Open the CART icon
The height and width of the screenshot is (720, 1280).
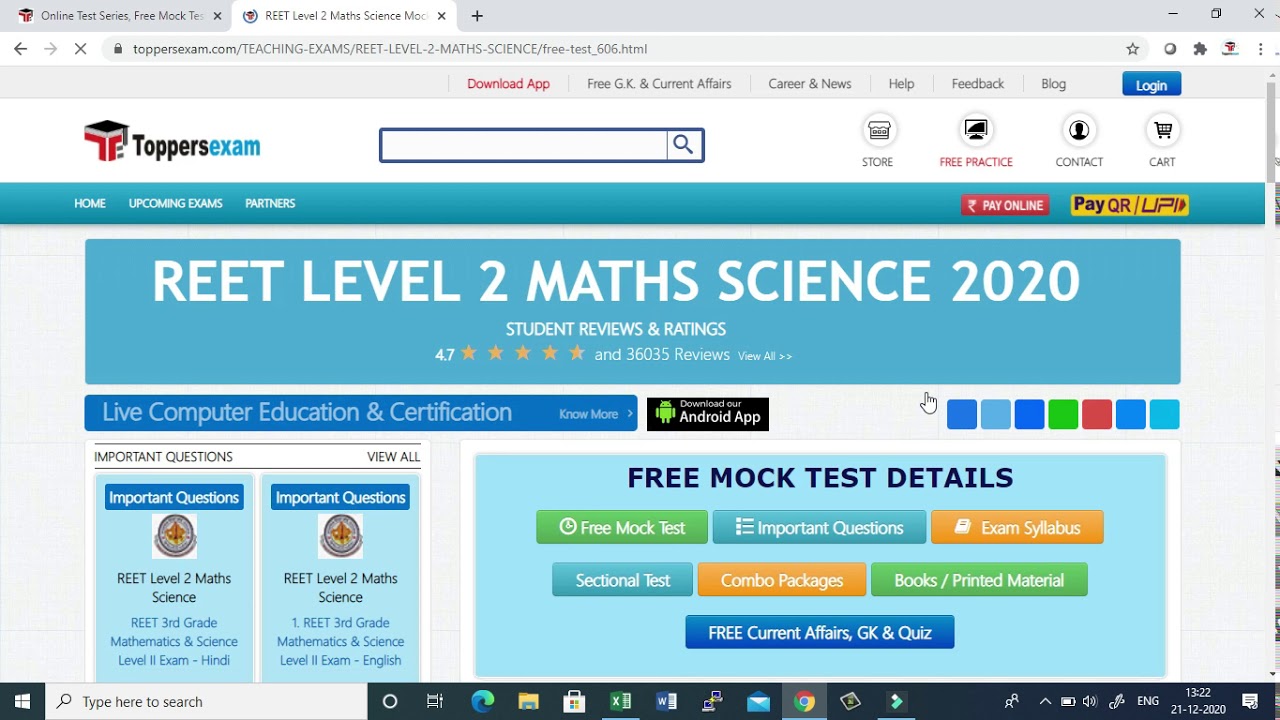point(1162,131)
